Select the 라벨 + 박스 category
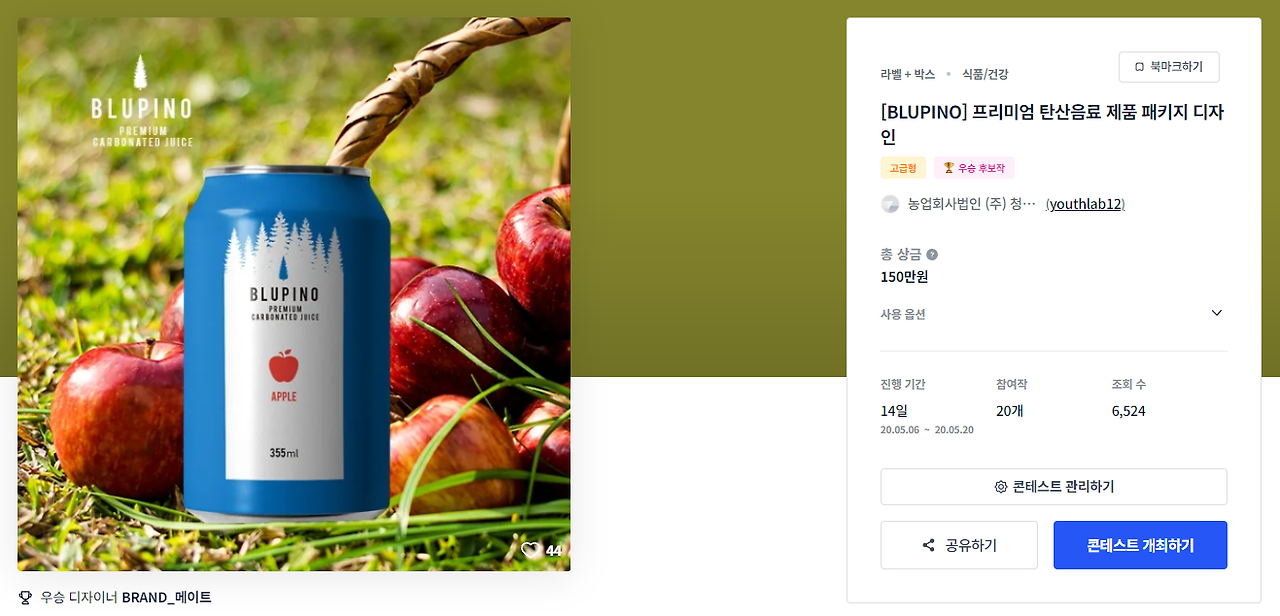Image resolution: width=1280 pixels, height=616 pixels. pyautogui.click(x=908, y=74)
